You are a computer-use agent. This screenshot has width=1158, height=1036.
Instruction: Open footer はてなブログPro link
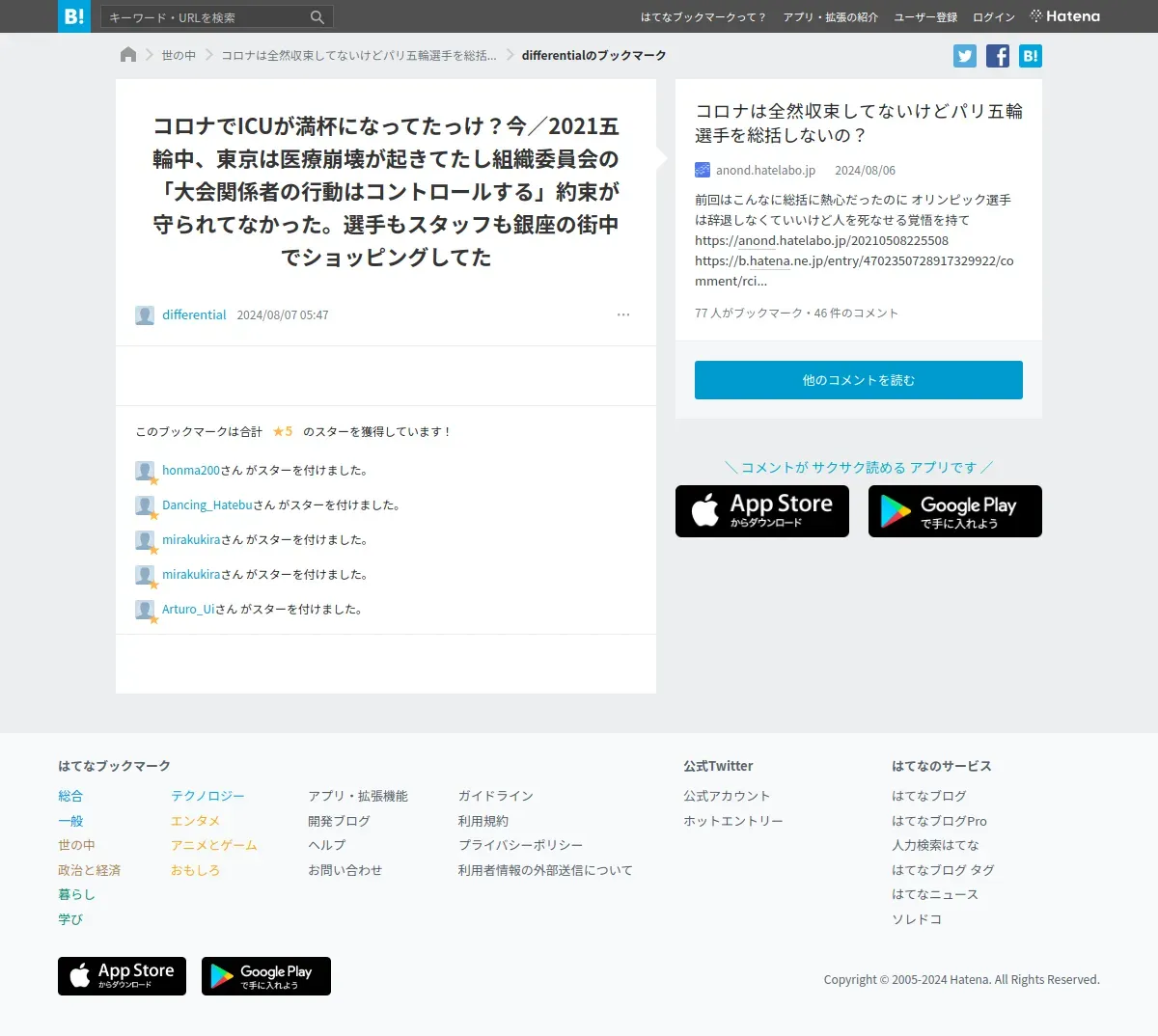939,821
